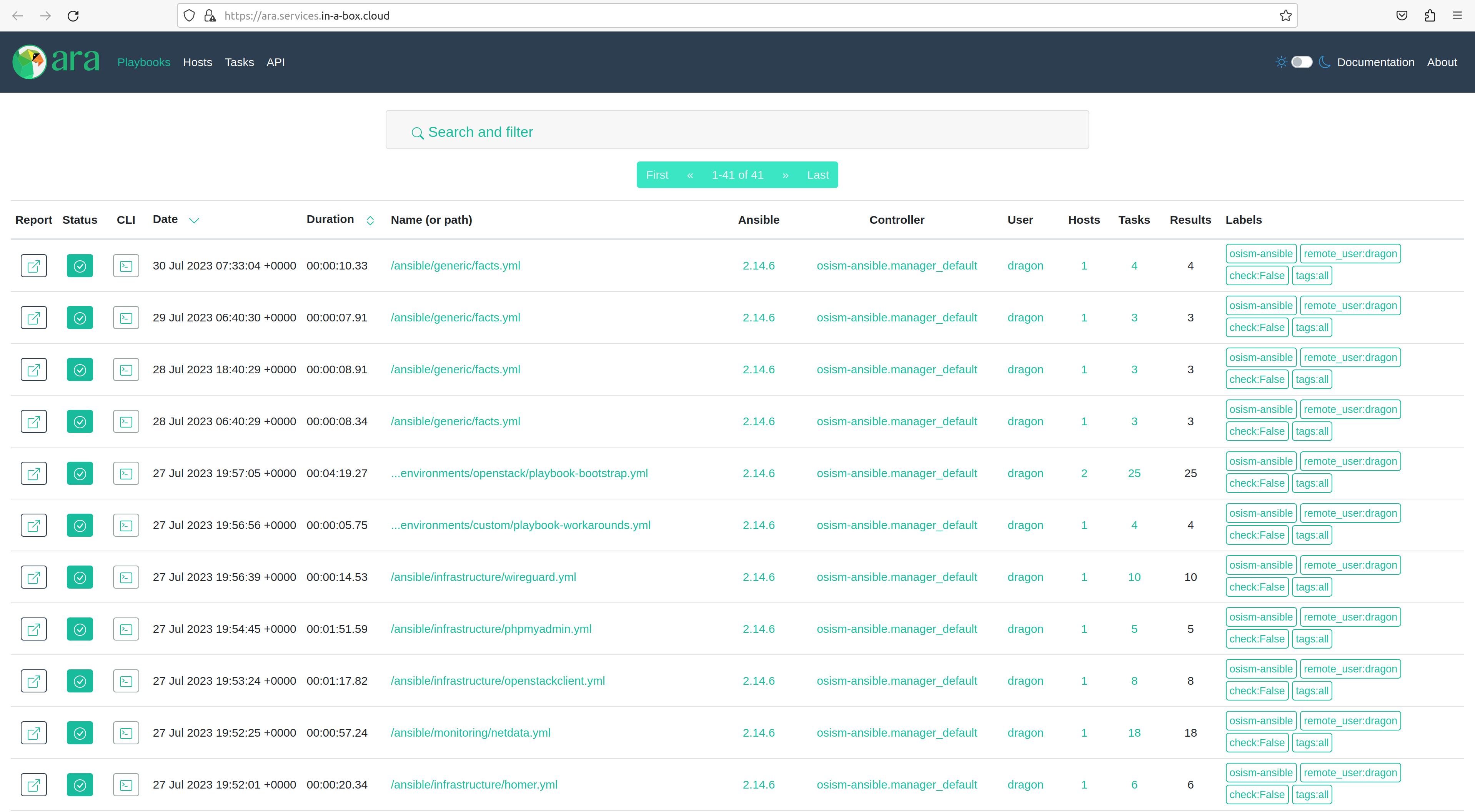Image resolution: width=1475 pixels, height=812 pixels.
Task: Click success status icon for playbook-bootstrap.yml
Action: [80, 474]
